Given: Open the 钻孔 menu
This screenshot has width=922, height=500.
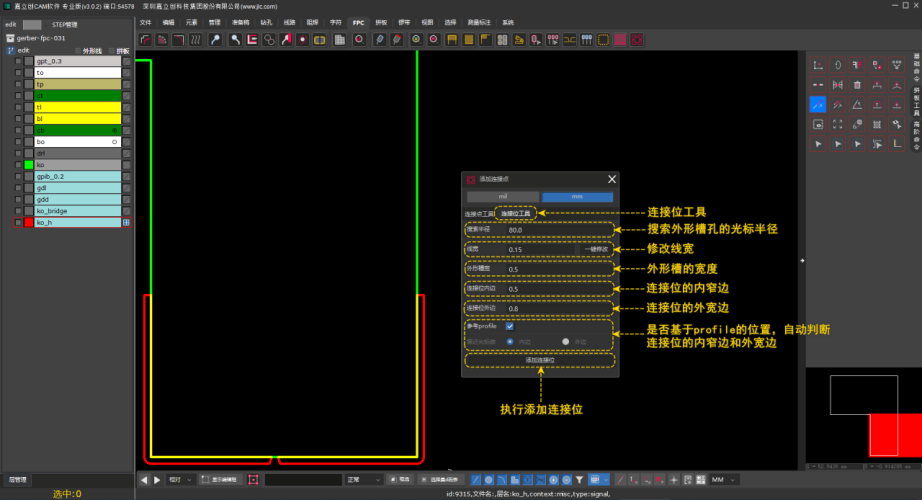Looking at the screenshot, I should tap(266, 22).
